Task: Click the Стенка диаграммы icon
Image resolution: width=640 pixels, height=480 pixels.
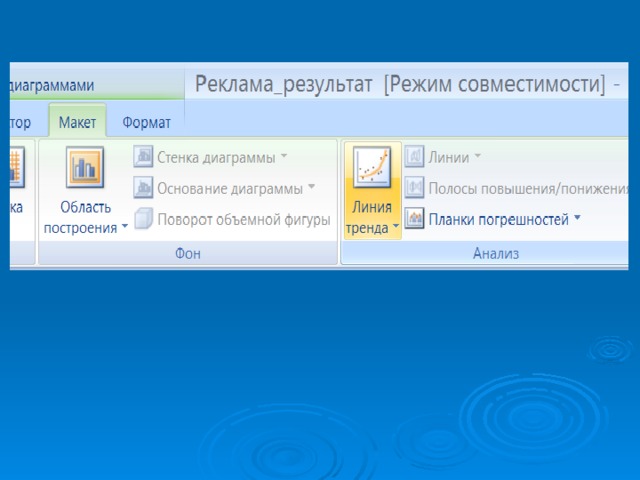Action: pyautogui.click(x=143, y=157)
